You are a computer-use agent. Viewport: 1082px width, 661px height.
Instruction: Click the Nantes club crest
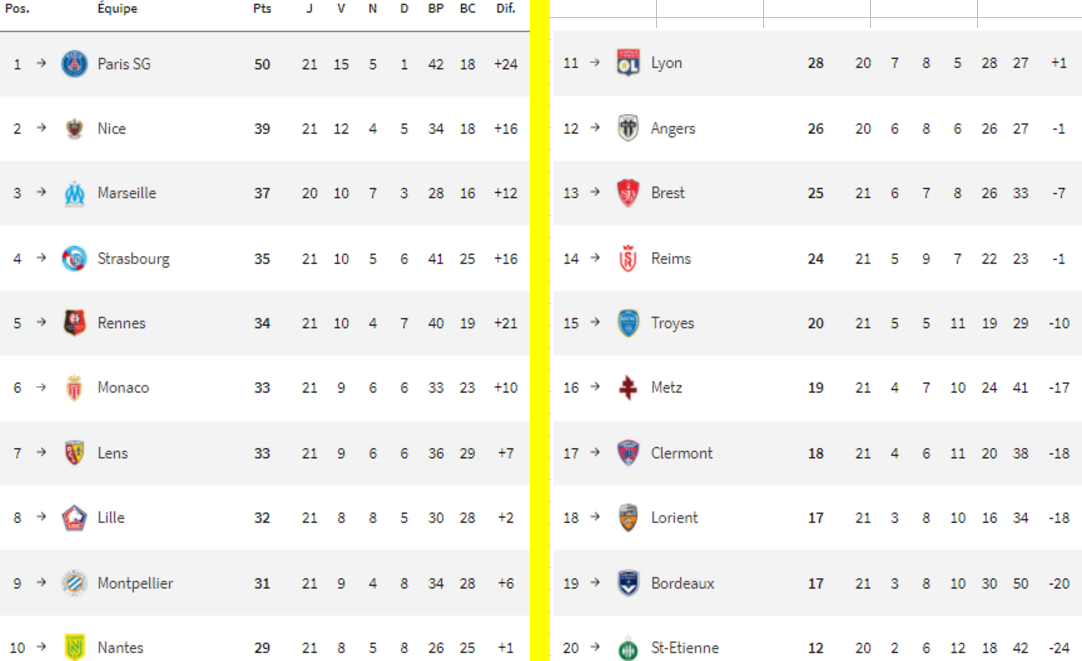pos(74,648)
